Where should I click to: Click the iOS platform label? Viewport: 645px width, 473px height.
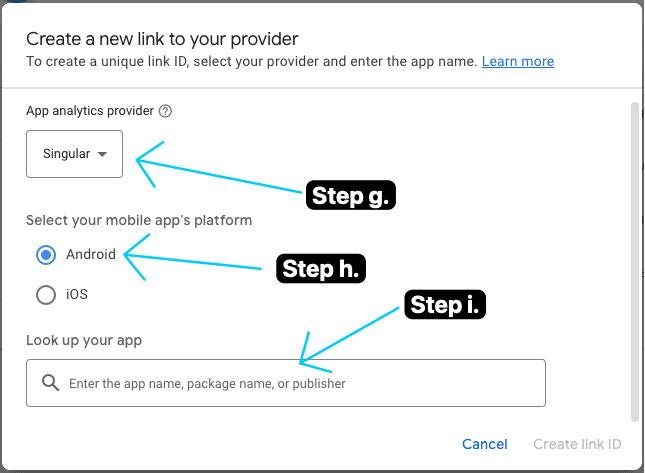coord(77,295)
